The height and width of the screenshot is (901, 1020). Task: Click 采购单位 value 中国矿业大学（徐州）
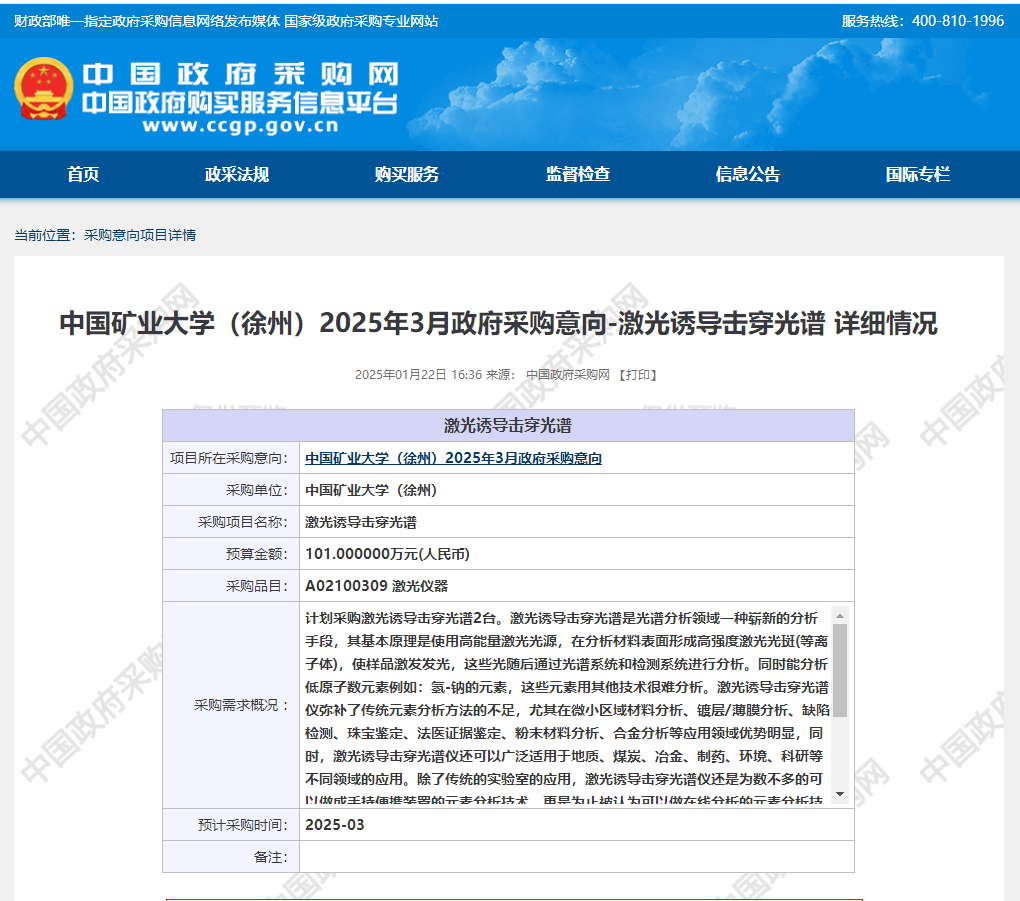point(371,490)
